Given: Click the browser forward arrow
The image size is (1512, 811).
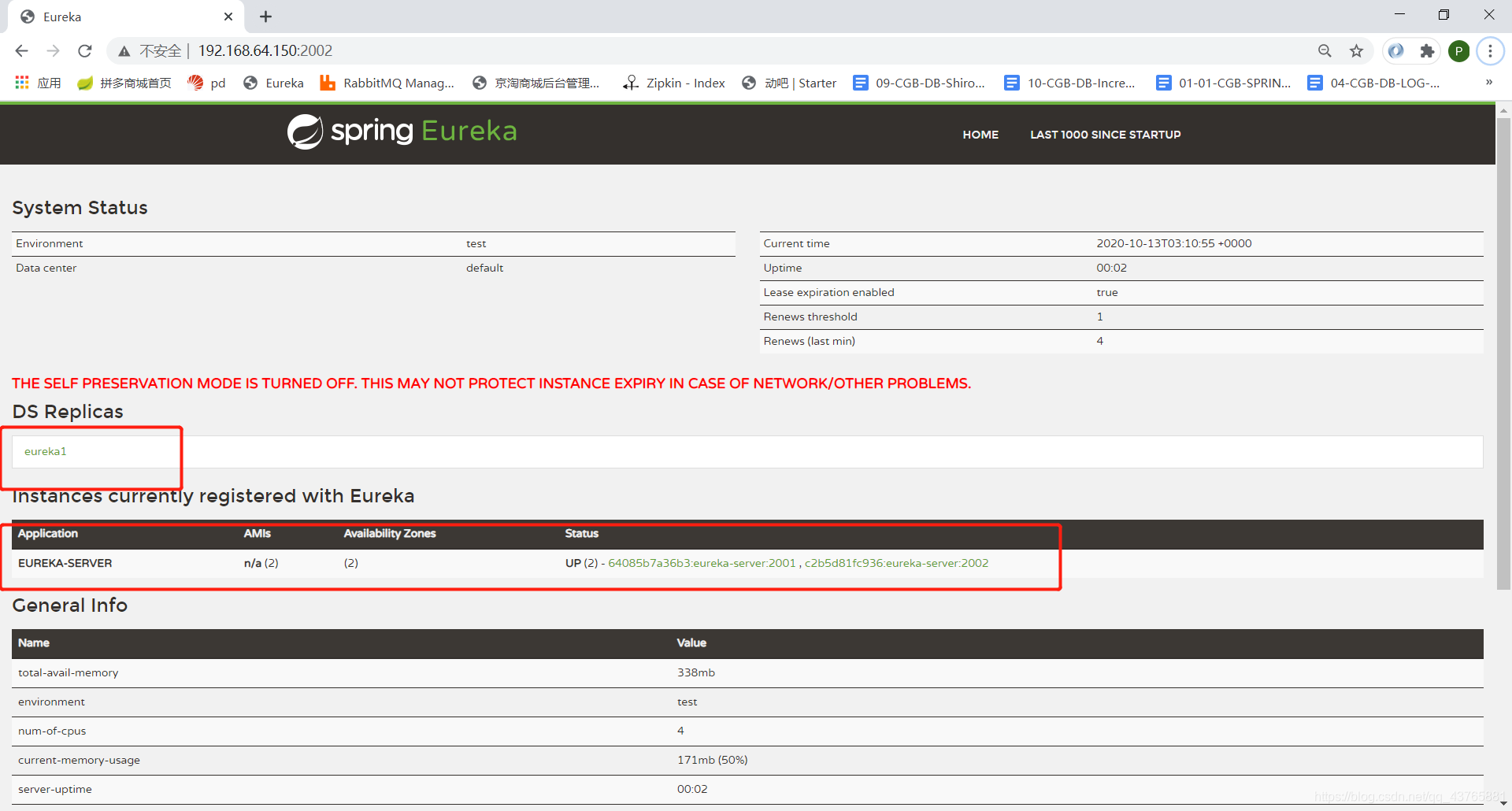Looking at the screenshot, I should click(53, 51).
